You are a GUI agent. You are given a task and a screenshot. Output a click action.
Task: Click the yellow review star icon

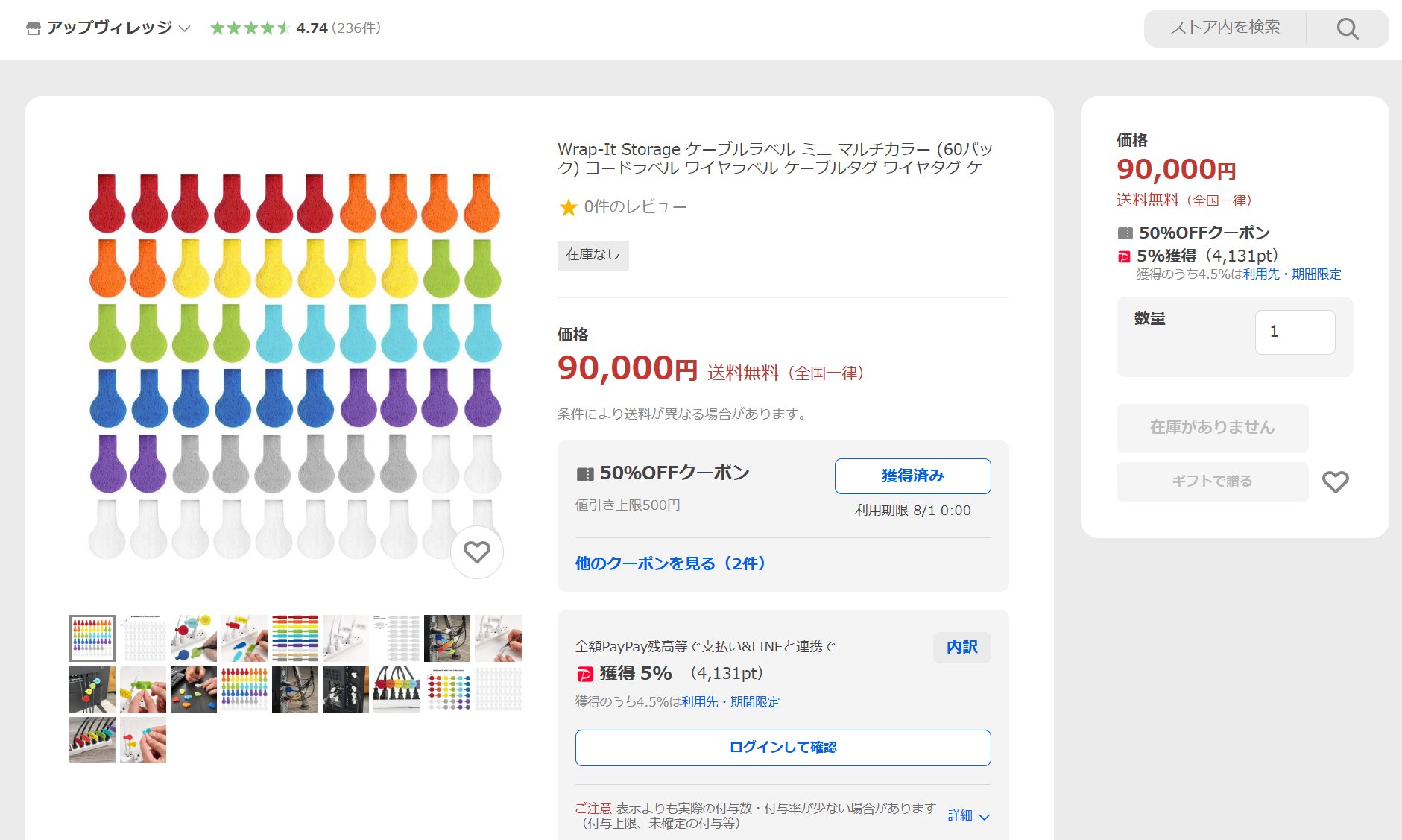pos(568,207)
